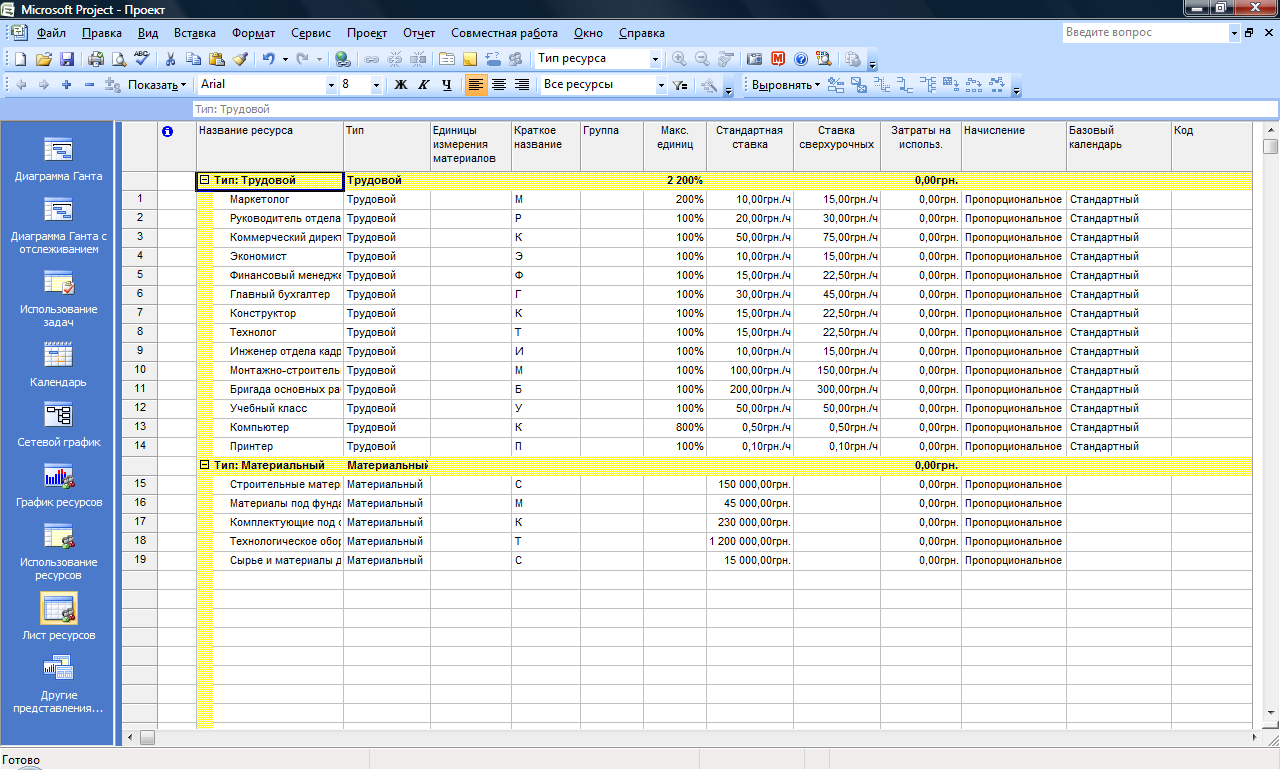Toggle underline Ч formatting
Screen dimensions: 1280x770
tap(447, 85)
